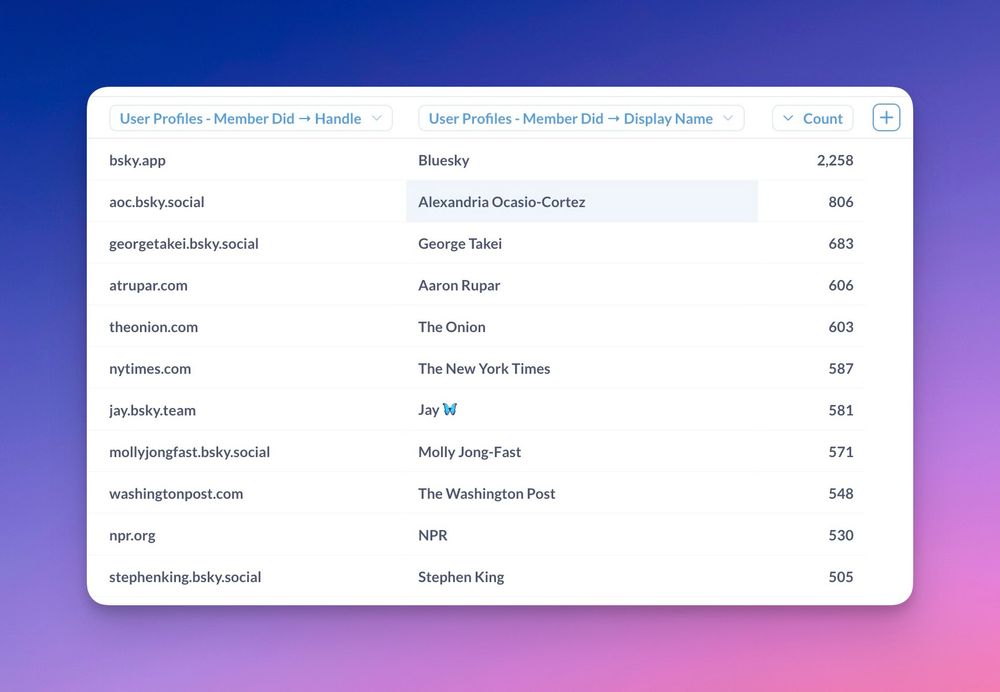This screenshot has height=692, width=1000.
Task: Click the Molly Jong-Fast display name
Action: (469, 452)
